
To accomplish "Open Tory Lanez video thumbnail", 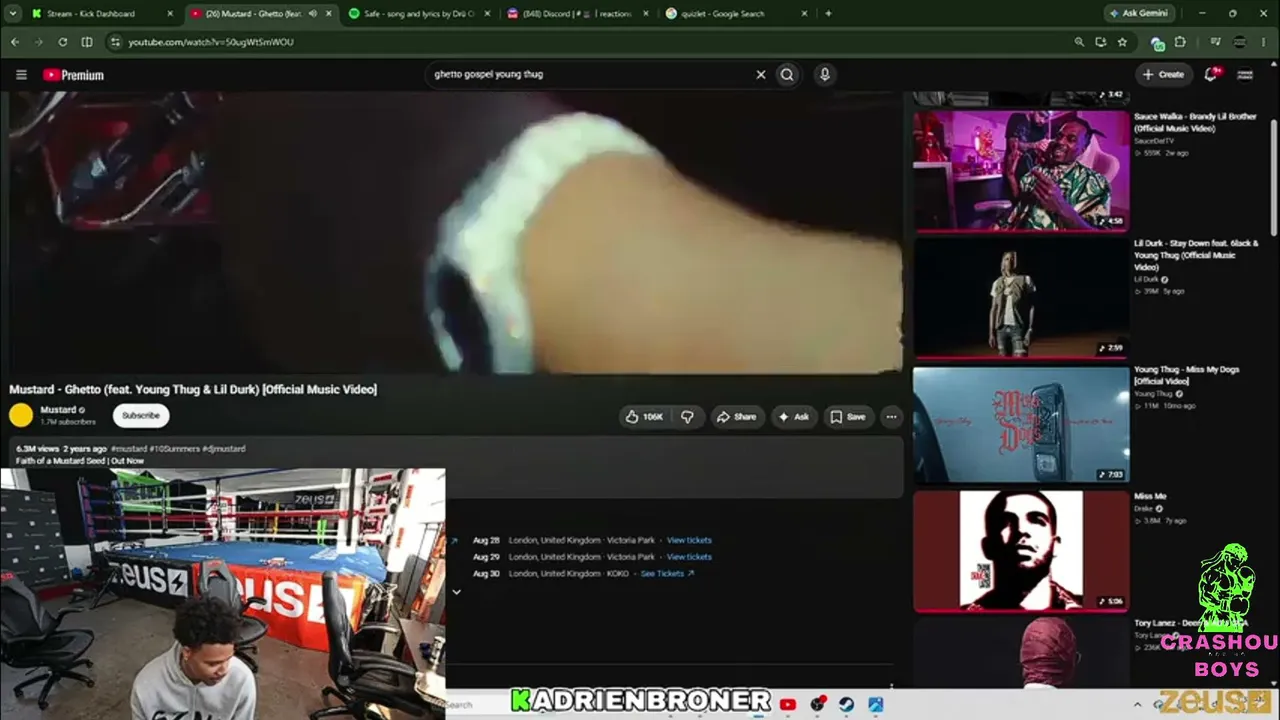I will (1021, 651).
